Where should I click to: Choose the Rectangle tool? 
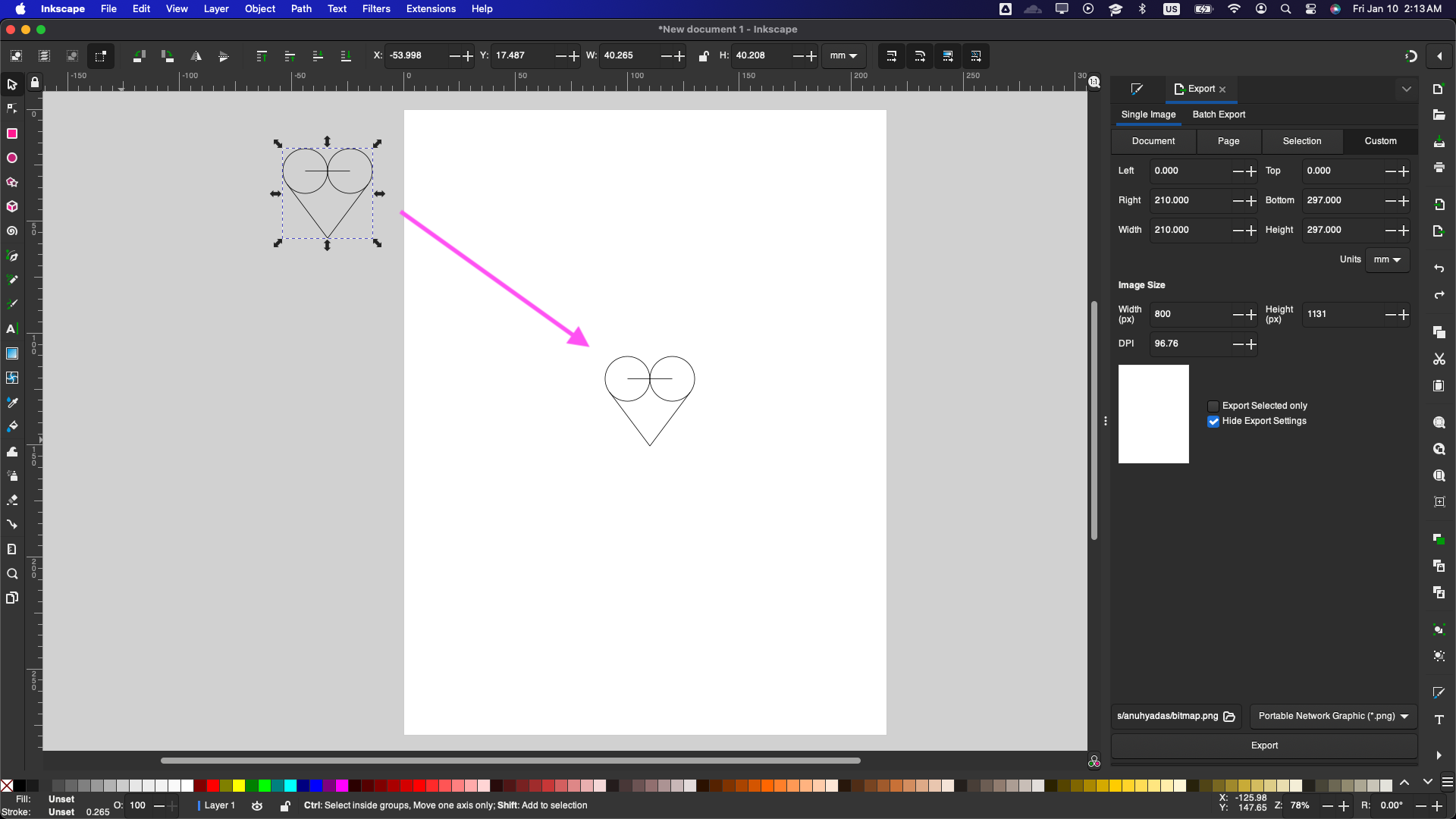point(12,133)
